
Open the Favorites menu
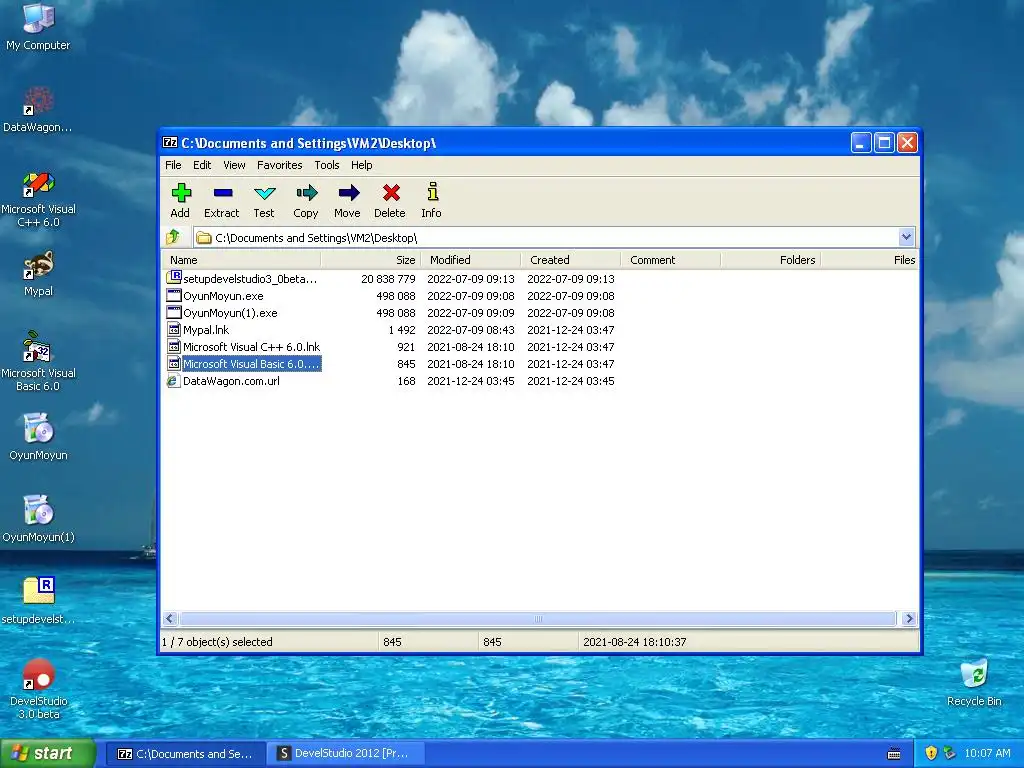click(280, 165)
